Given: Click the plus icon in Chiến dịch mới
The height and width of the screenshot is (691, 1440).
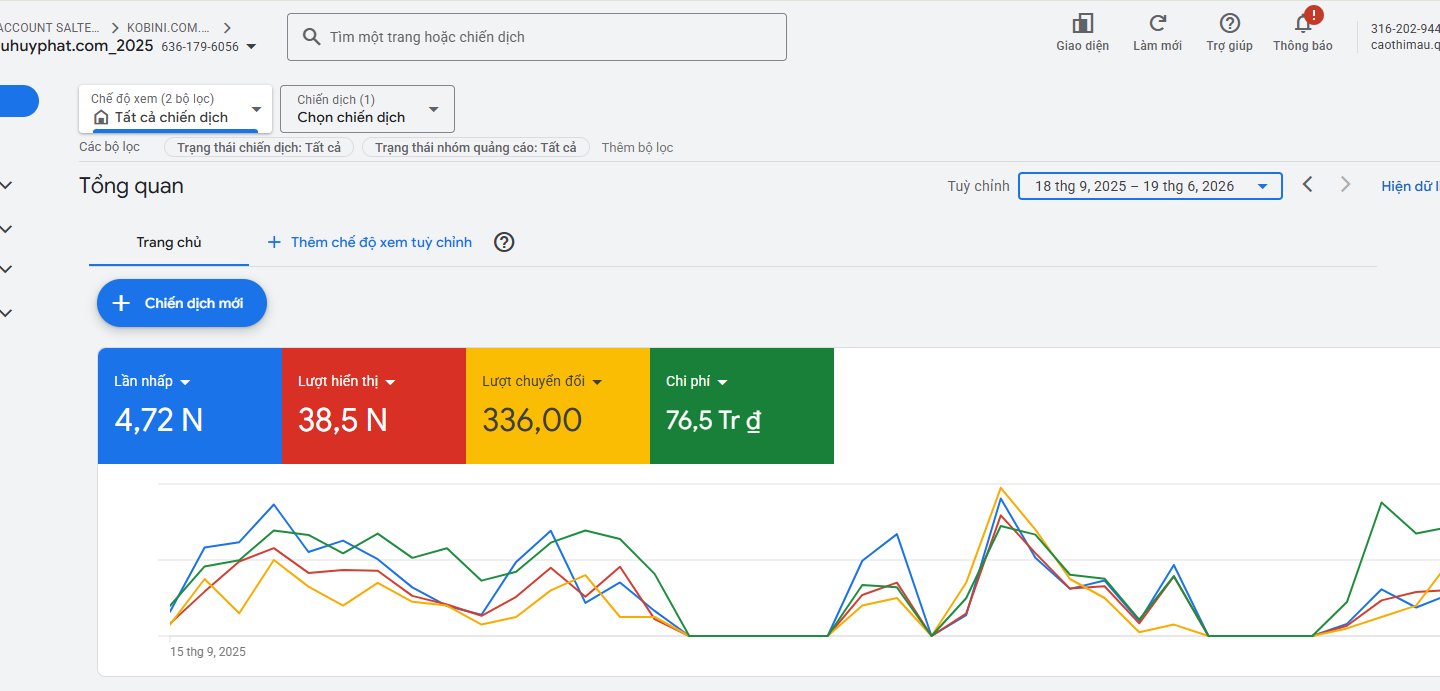Looking at the screenshot, I should pyautogui.click(x=121, y=303).
